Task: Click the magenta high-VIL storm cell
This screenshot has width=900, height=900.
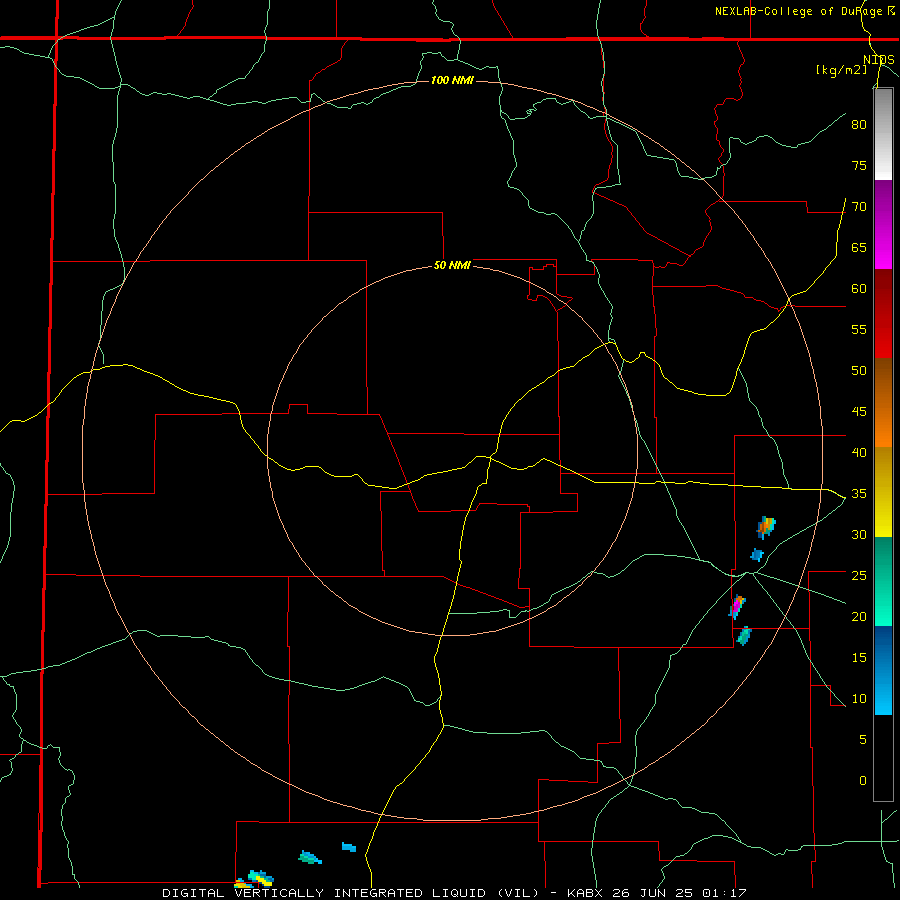Action: click(736, 607)
